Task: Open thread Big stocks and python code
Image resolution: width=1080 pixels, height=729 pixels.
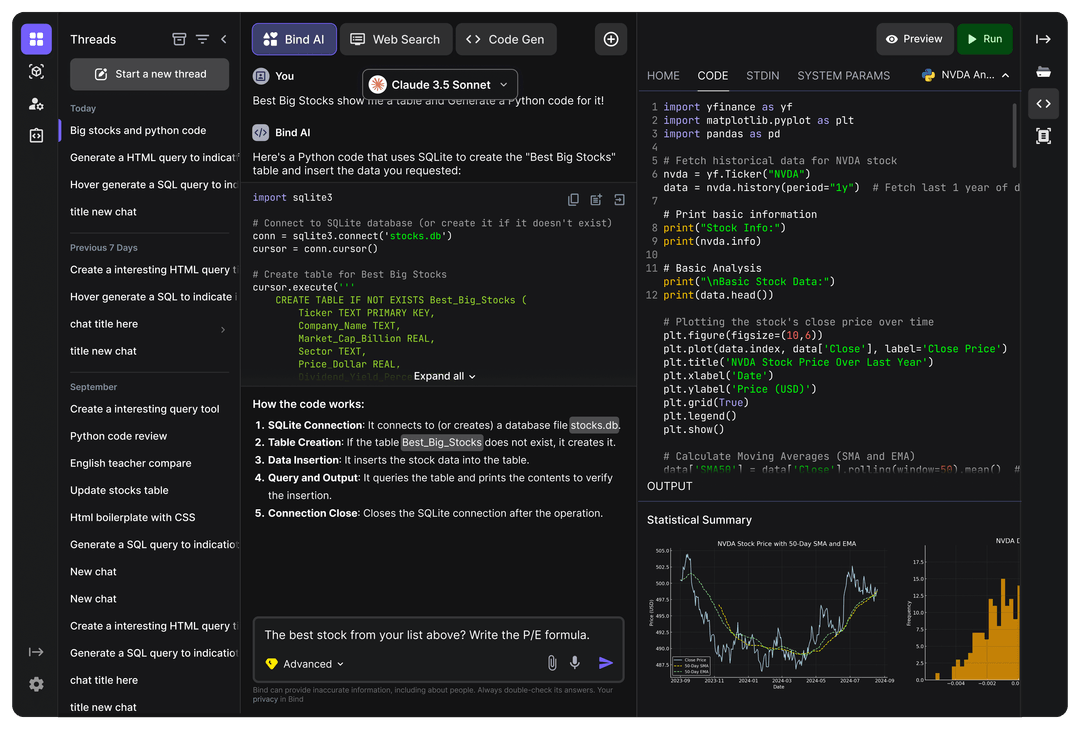Action: click(138, 130)
